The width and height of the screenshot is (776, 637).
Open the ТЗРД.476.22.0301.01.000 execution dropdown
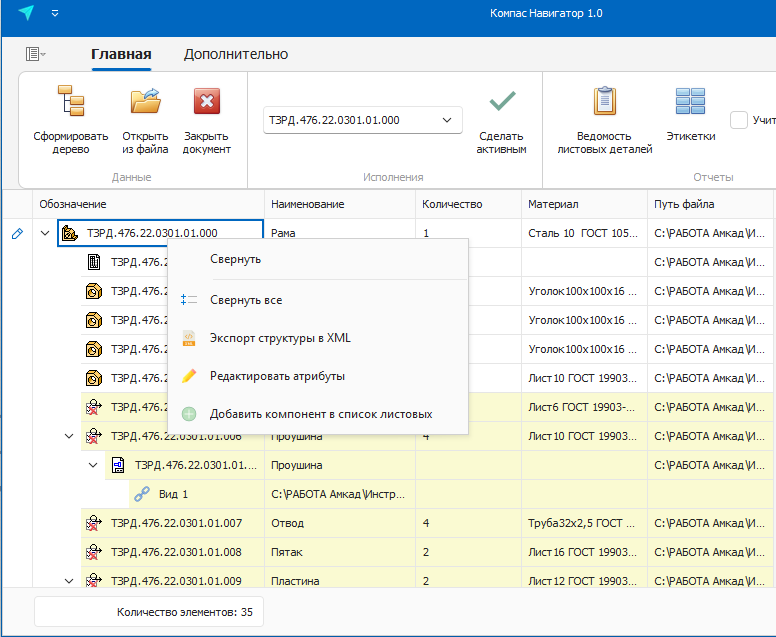coord(446,120)
